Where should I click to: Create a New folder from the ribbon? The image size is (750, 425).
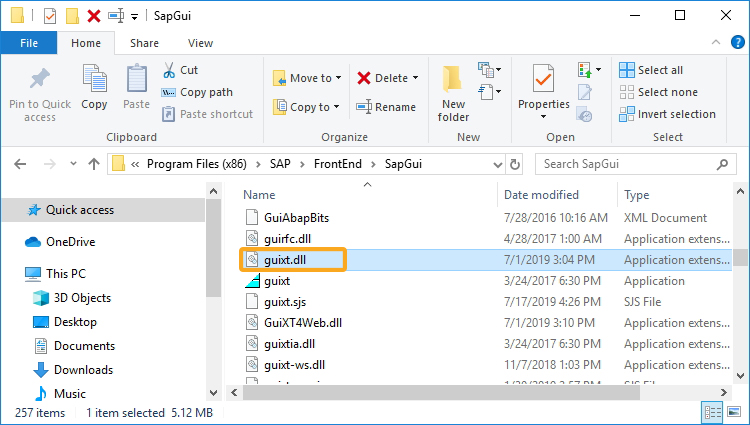coord(453,94)
